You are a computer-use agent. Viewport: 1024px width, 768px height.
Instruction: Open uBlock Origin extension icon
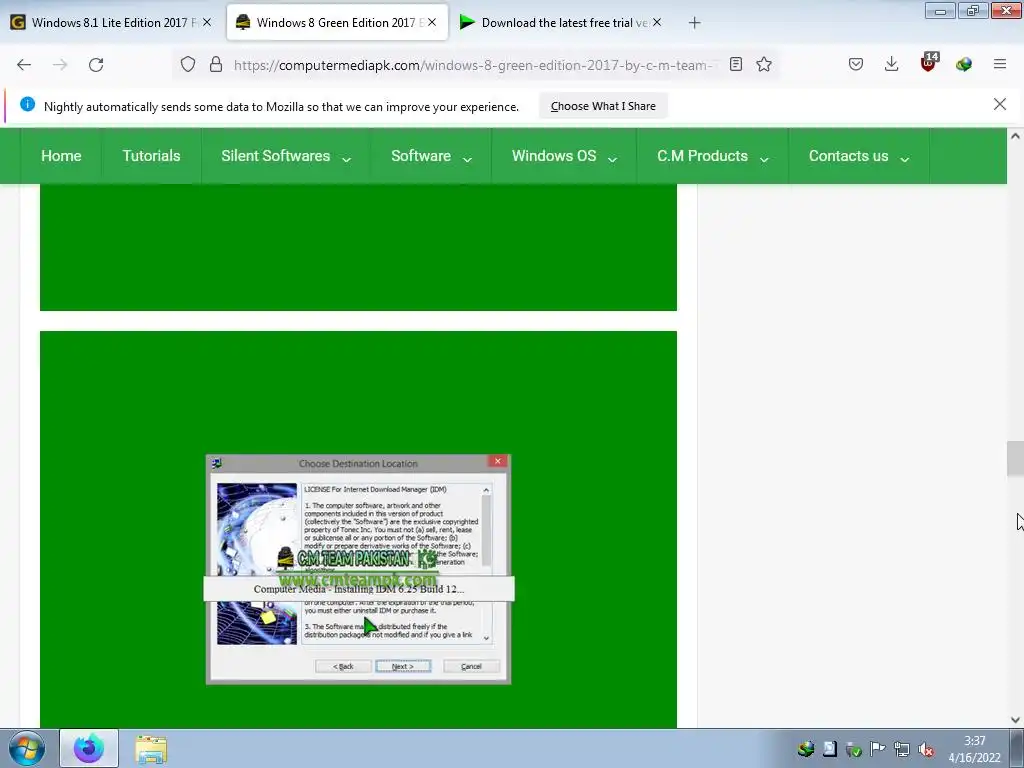[x=928, y=63]
